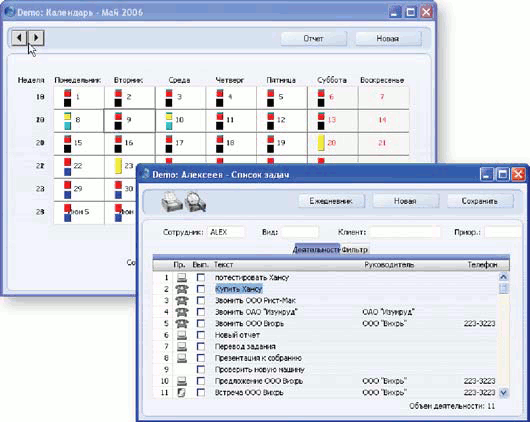Viewport: 530px width, 422px height.
Task: Click the telephone icon in row 2
Action: [182, 289]
